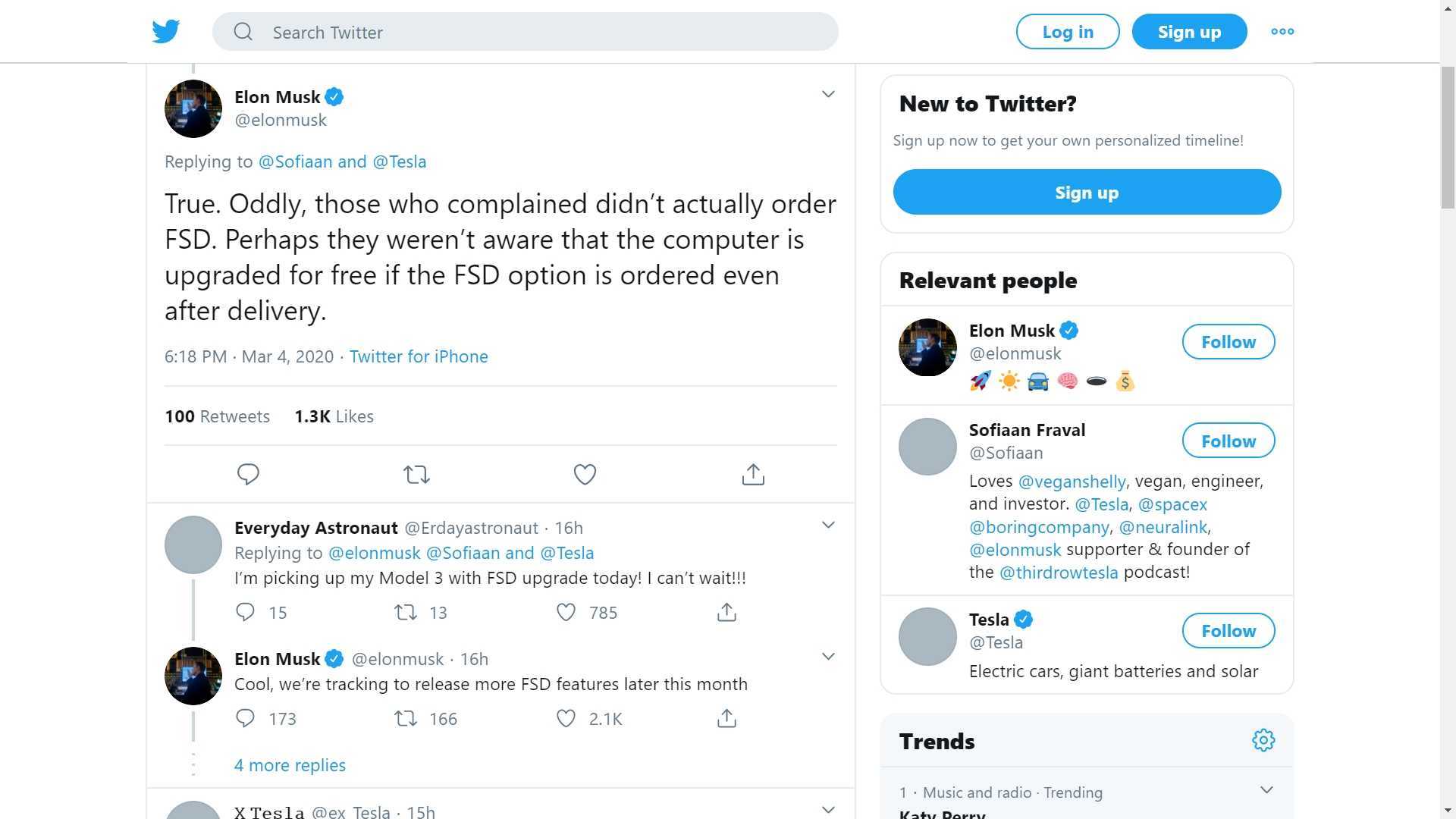Open Twitter for iPhone link
This screenshot has width=1456, height=819.
pos(419,356)
